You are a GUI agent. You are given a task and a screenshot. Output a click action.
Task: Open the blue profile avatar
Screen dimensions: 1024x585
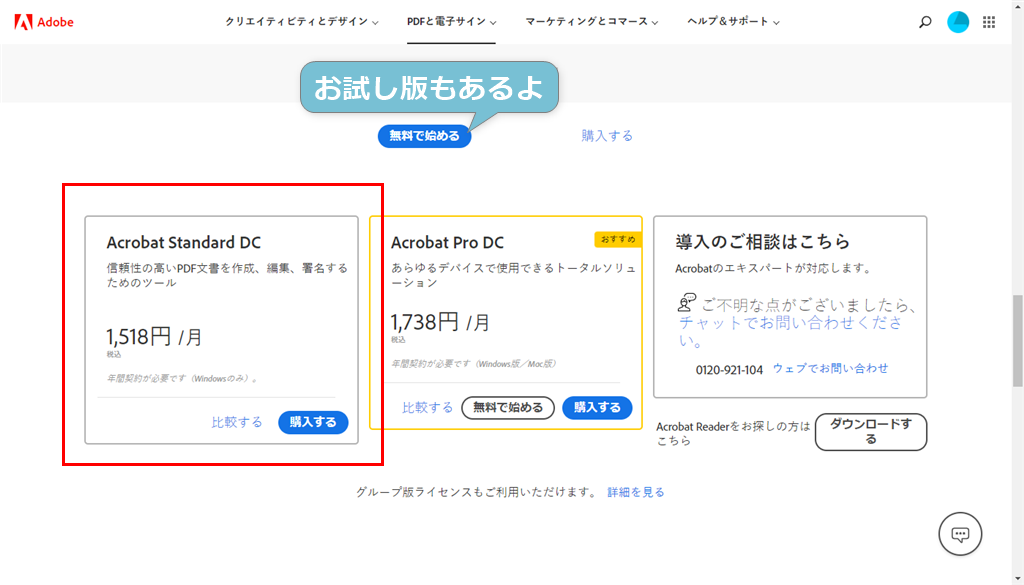point(958,22)
